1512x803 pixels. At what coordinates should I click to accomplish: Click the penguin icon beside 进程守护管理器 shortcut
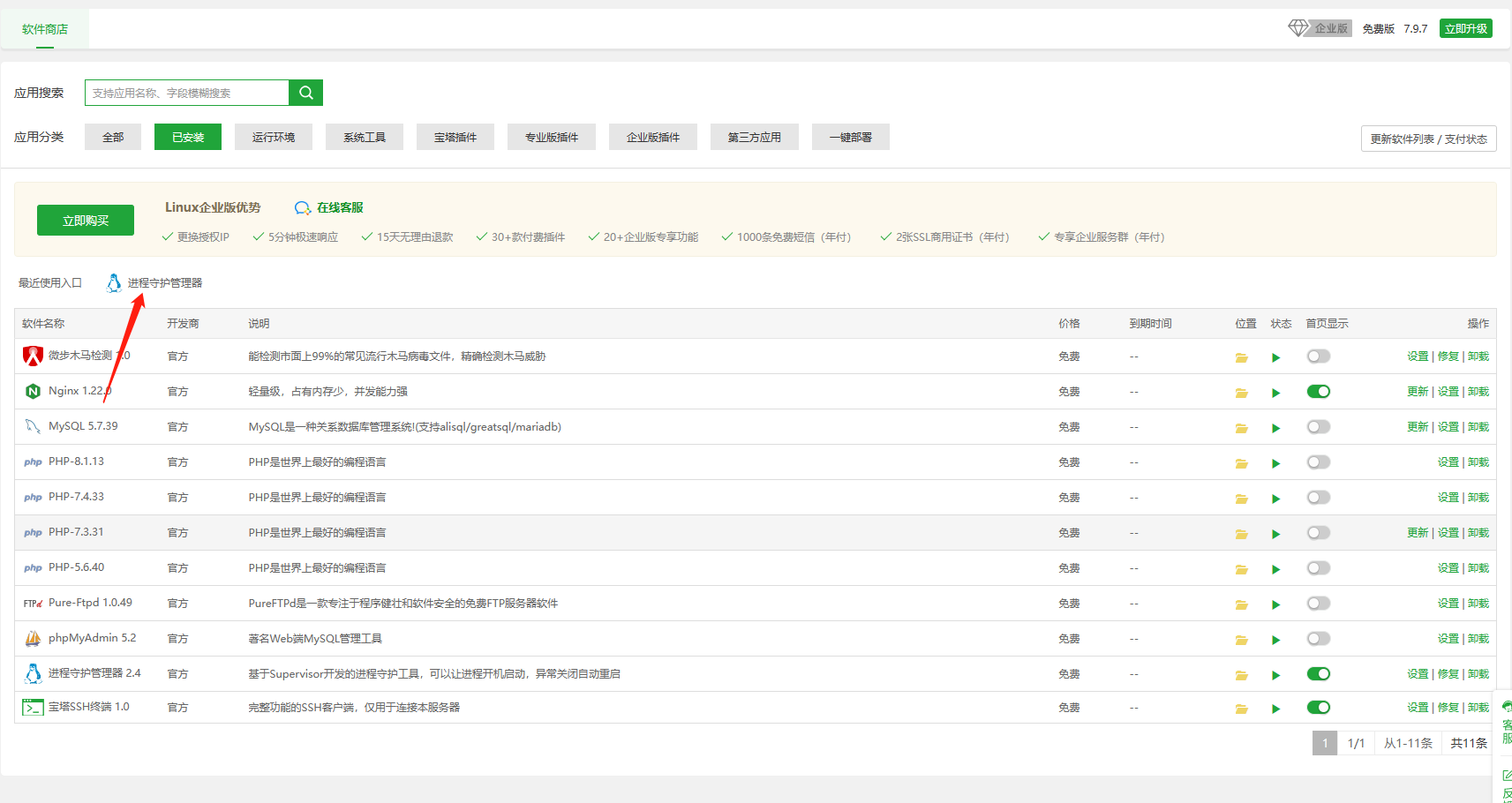(114, 282)
